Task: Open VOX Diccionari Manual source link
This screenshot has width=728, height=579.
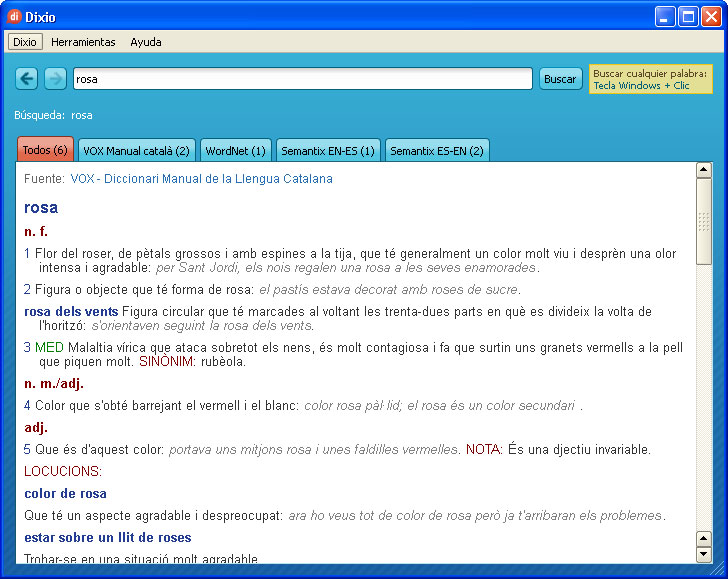Action: point(201,179)
